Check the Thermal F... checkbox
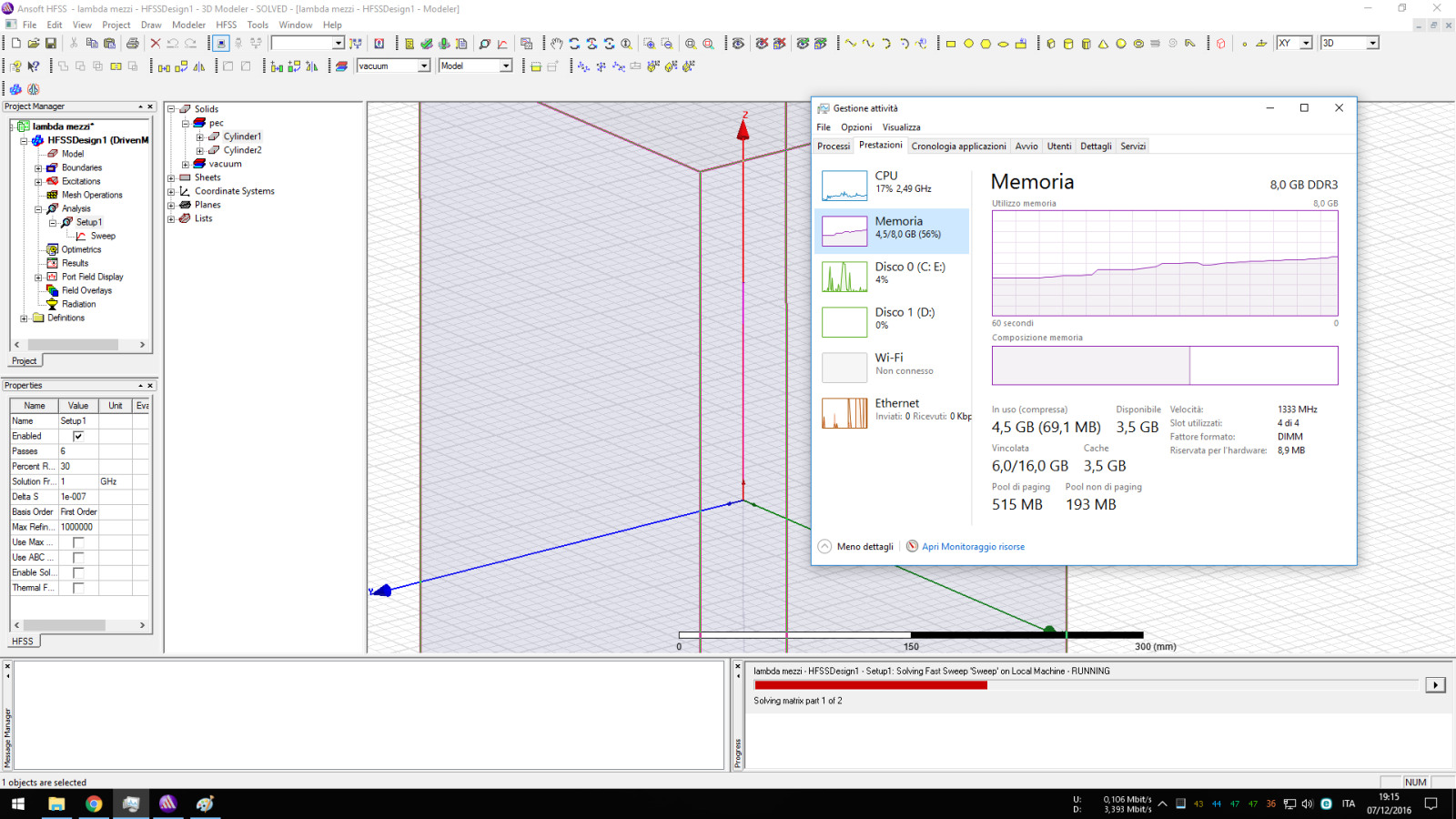1456x819 pixels. [x=78, y=588]
